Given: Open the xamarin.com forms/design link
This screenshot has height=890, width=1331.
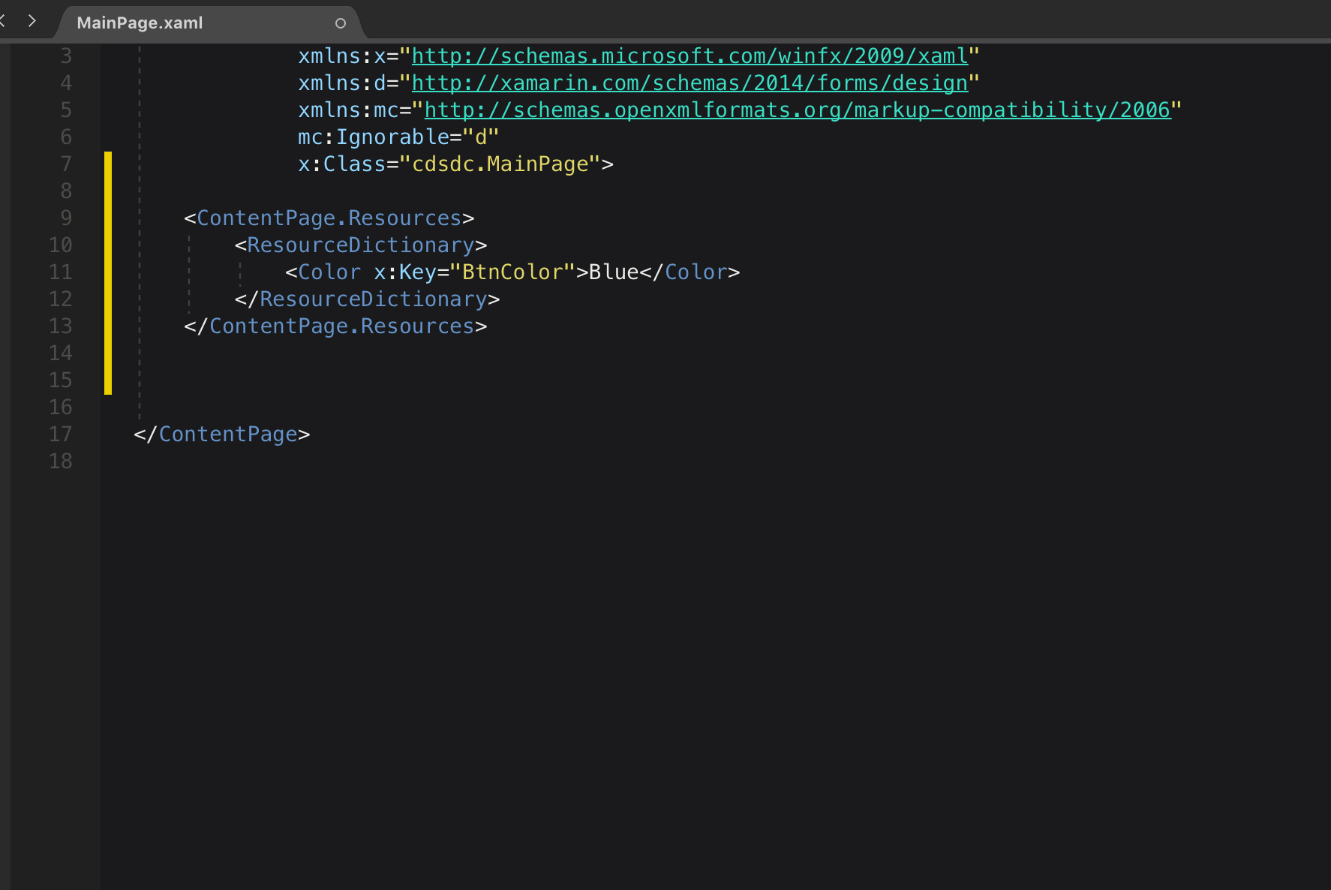Looking at the screenshot, I should click(x=689, y=83).
